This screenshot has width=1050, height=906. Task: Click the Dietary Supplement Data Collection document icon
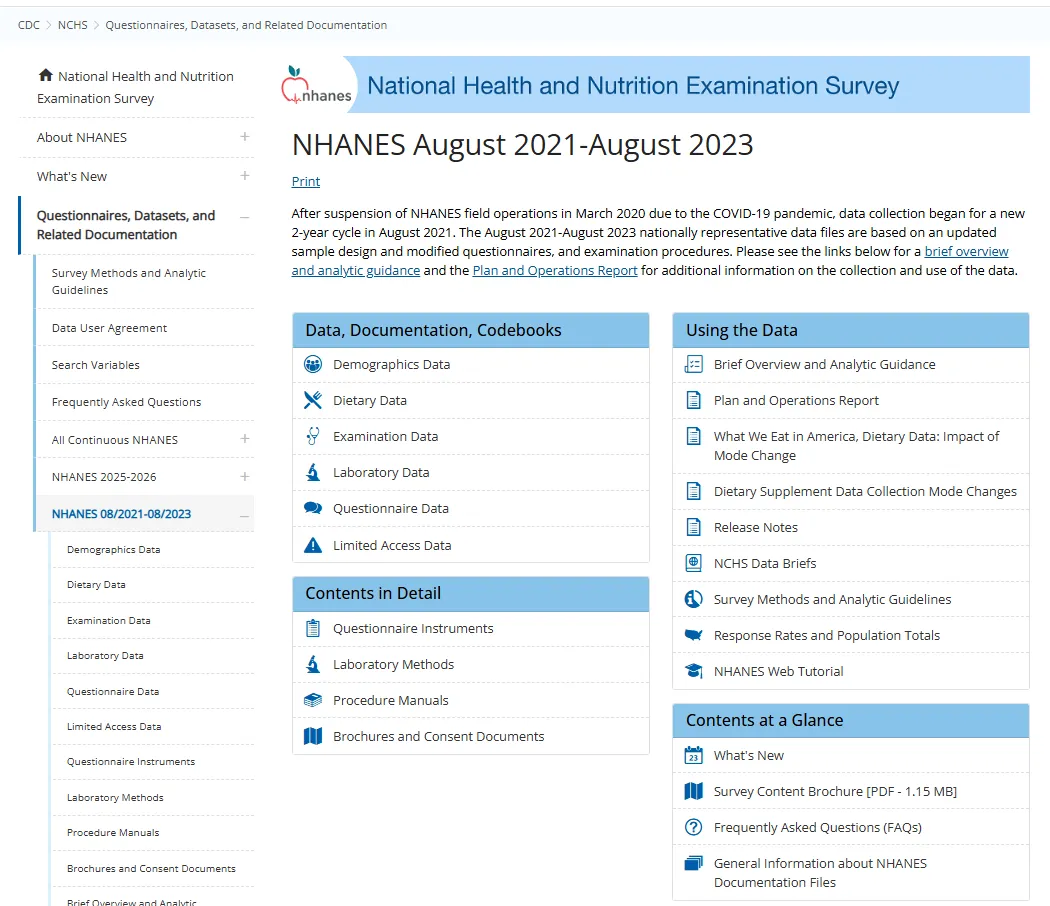694,492
